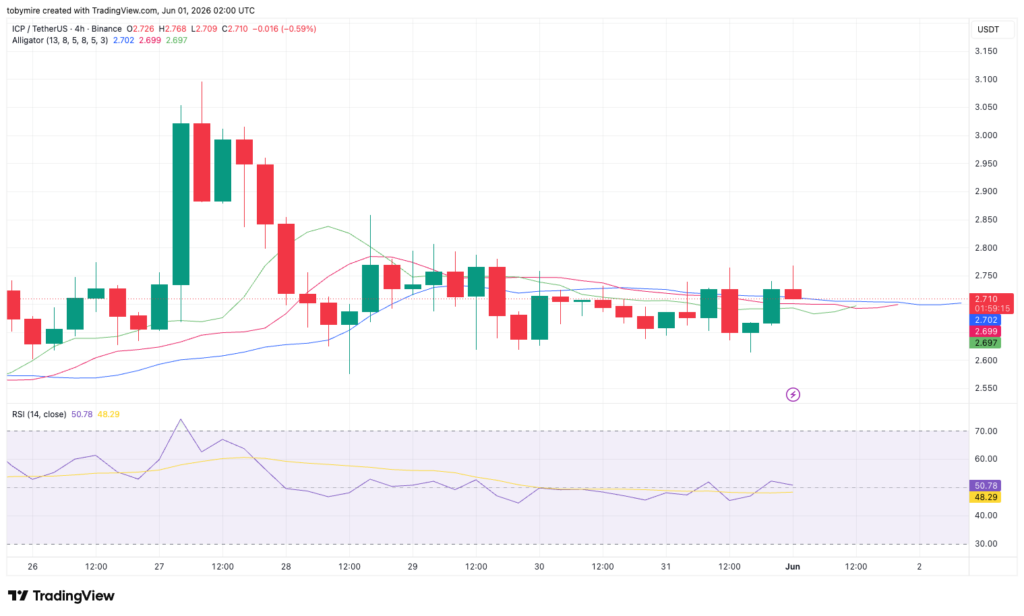Click the pink 2.699 price axis tag
The width and height of the screenshot is (1024, 616).
[985, 332]
